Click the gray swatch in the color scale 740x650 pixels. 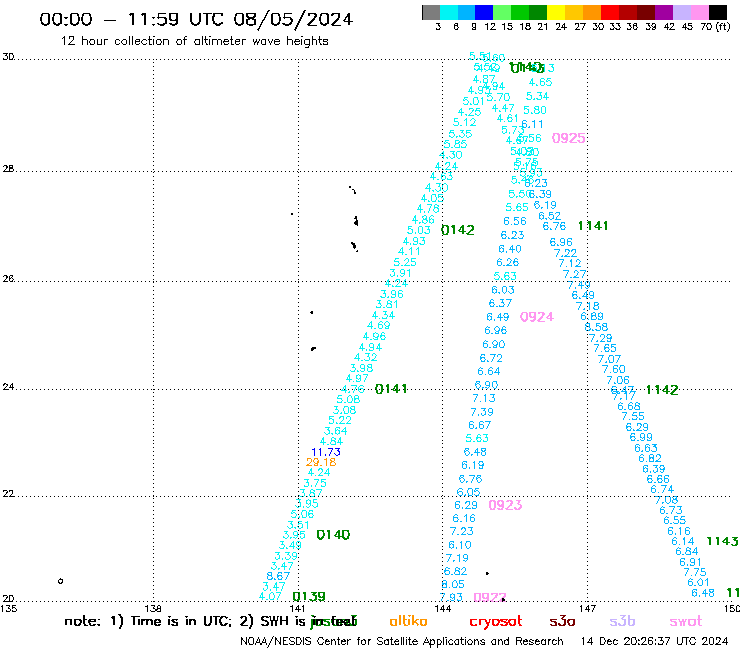click(x=431, y=12)
